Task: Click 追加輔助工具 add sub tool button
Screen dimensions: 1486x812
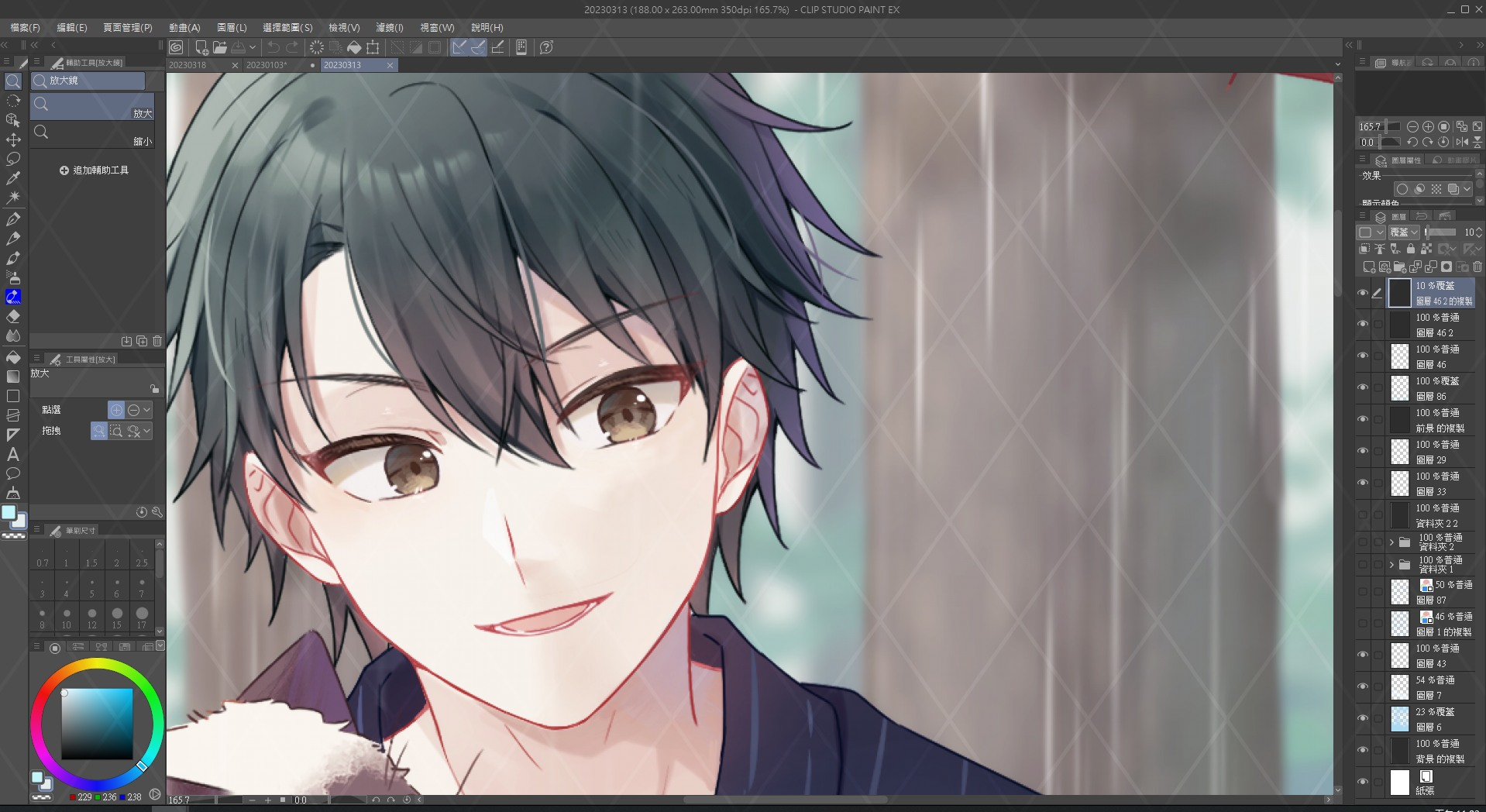Action: [94, 170]
